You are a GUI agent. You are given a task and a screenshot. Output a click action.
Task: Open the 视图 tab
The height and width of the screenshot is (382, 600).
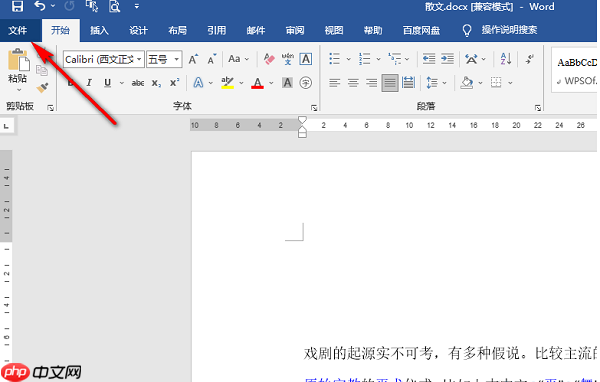click(x=334, y=30)
